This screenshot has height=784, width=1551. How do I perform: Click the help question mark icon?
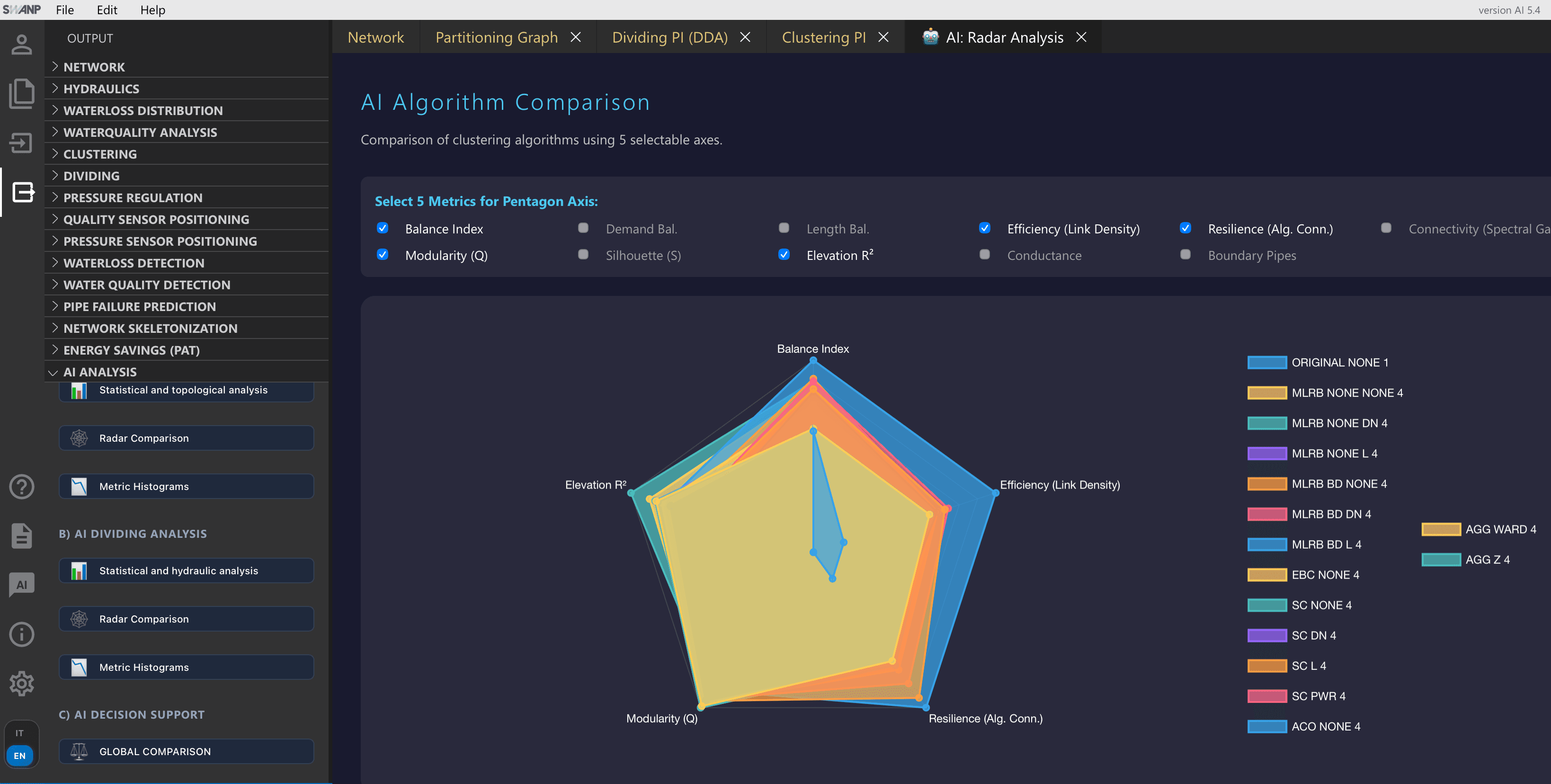(x=22, y=487)
